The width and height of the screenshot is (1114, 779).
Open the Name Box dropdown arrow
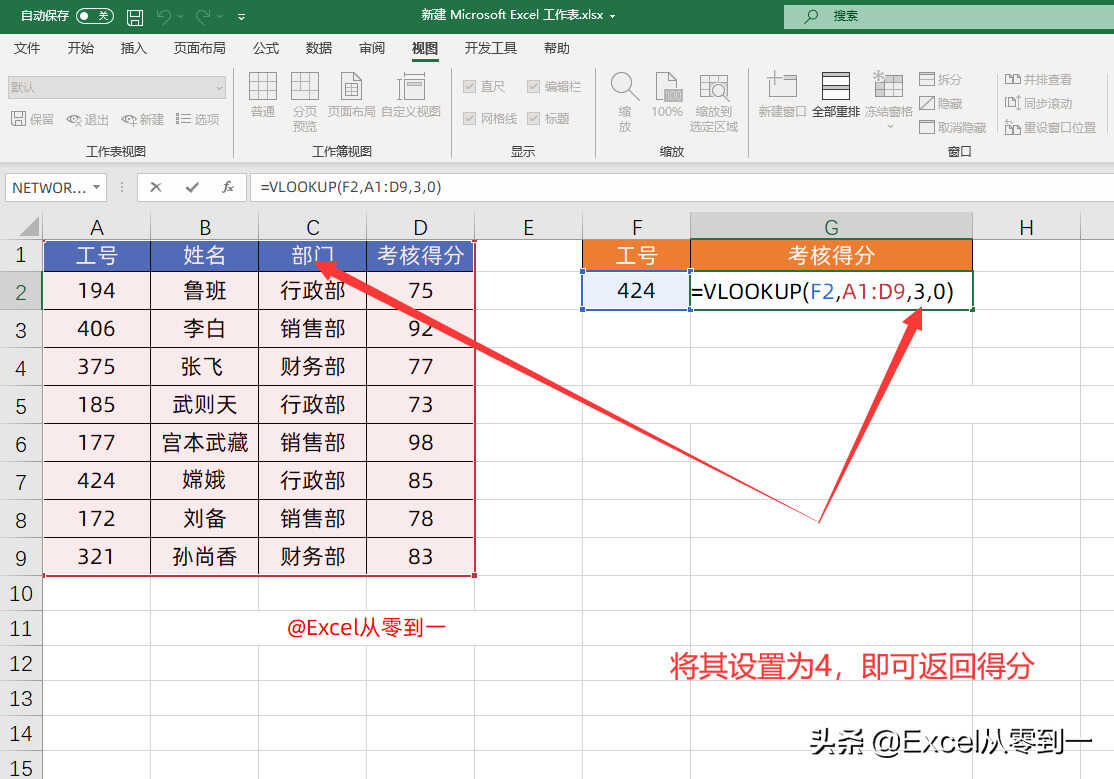pos(96,187)
